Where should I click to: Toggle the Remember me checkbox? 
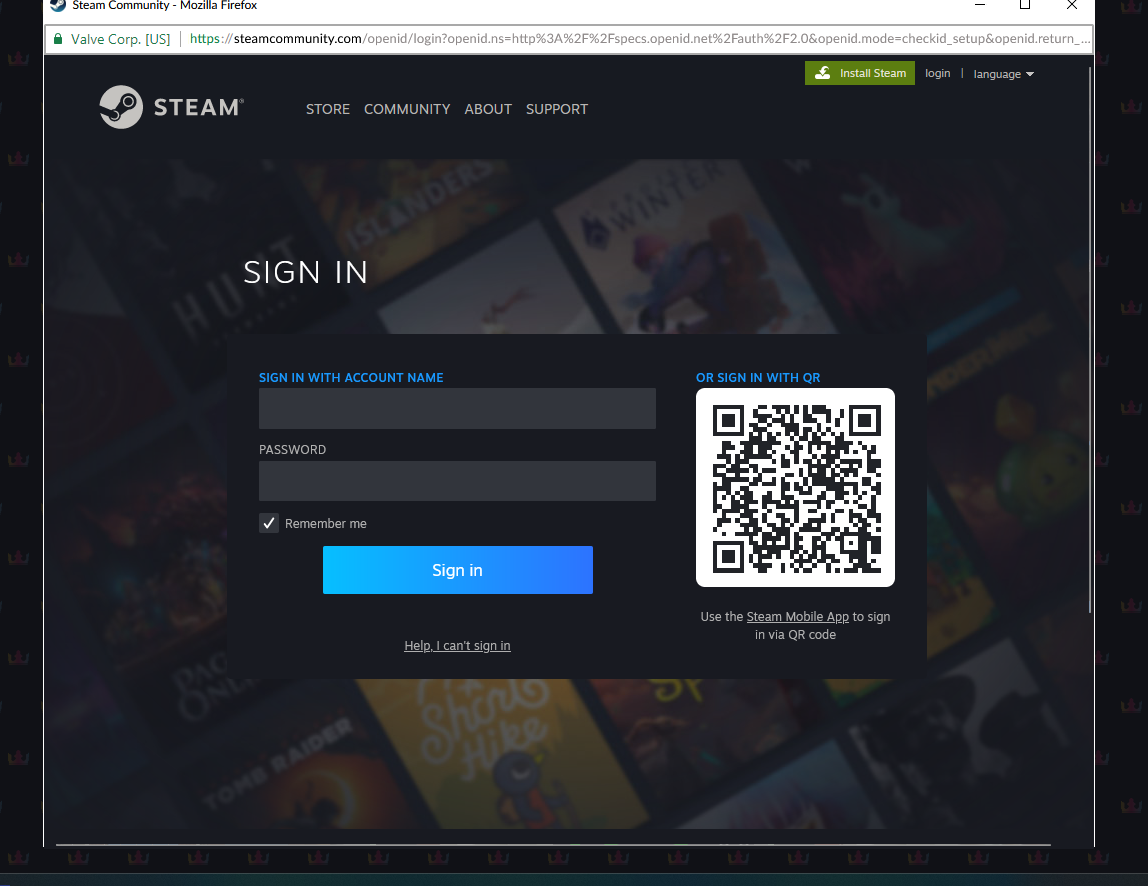pos(269,523)
